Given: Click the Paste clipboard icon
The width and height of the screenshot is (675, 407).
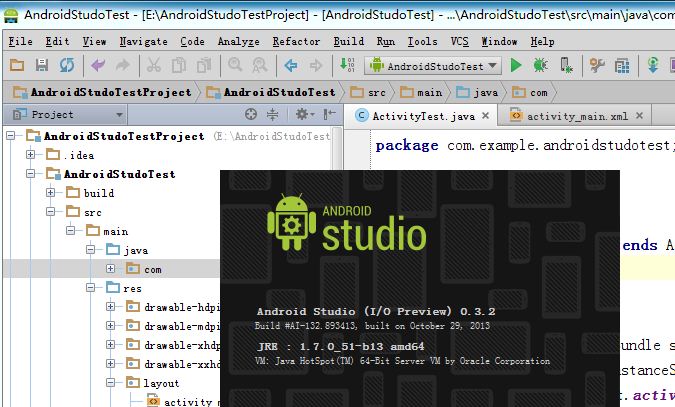Looking at the screenshot, I should coord(204,65).
